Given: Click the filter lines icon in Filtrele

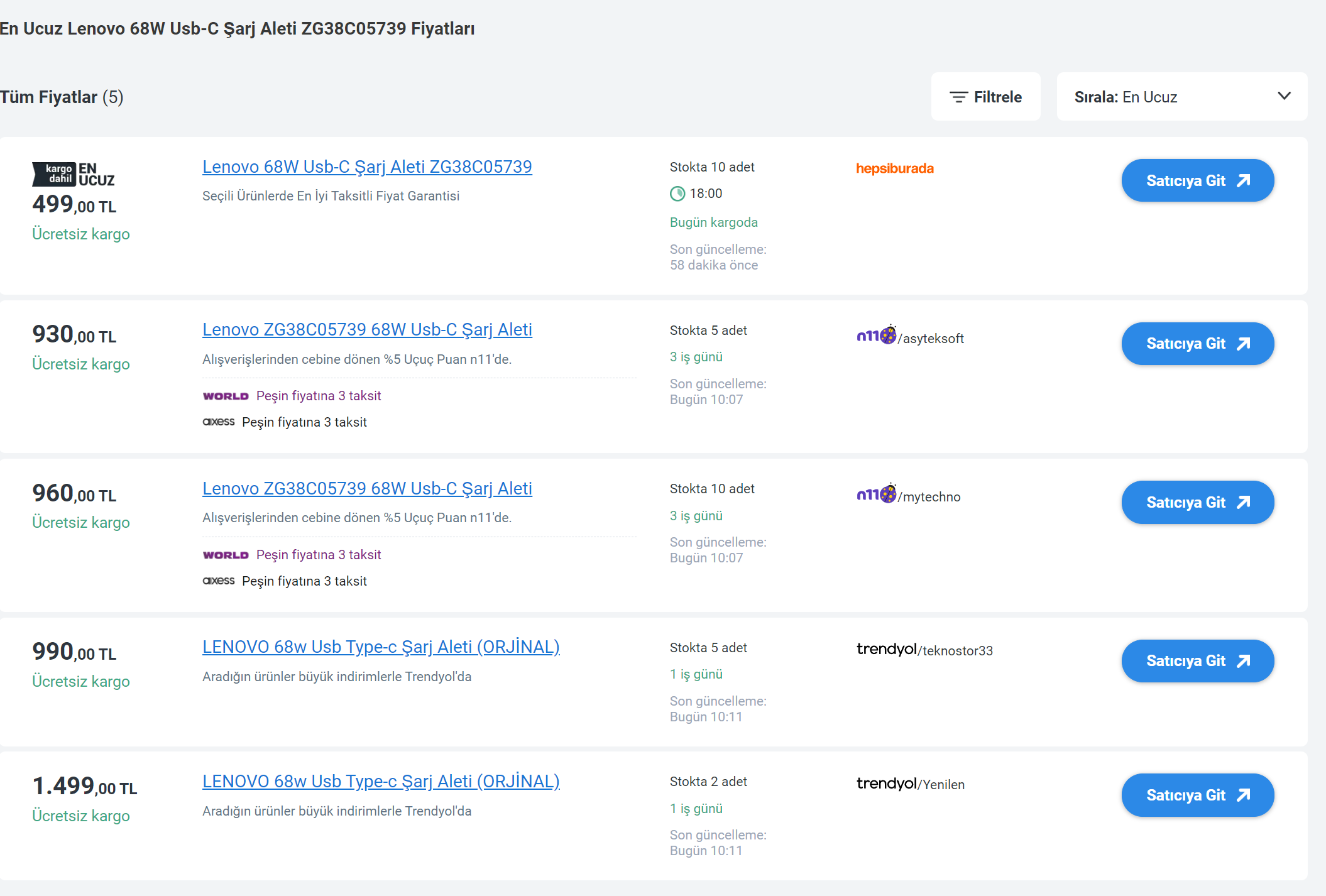Looking at the screenshot, I should point(958,97).
